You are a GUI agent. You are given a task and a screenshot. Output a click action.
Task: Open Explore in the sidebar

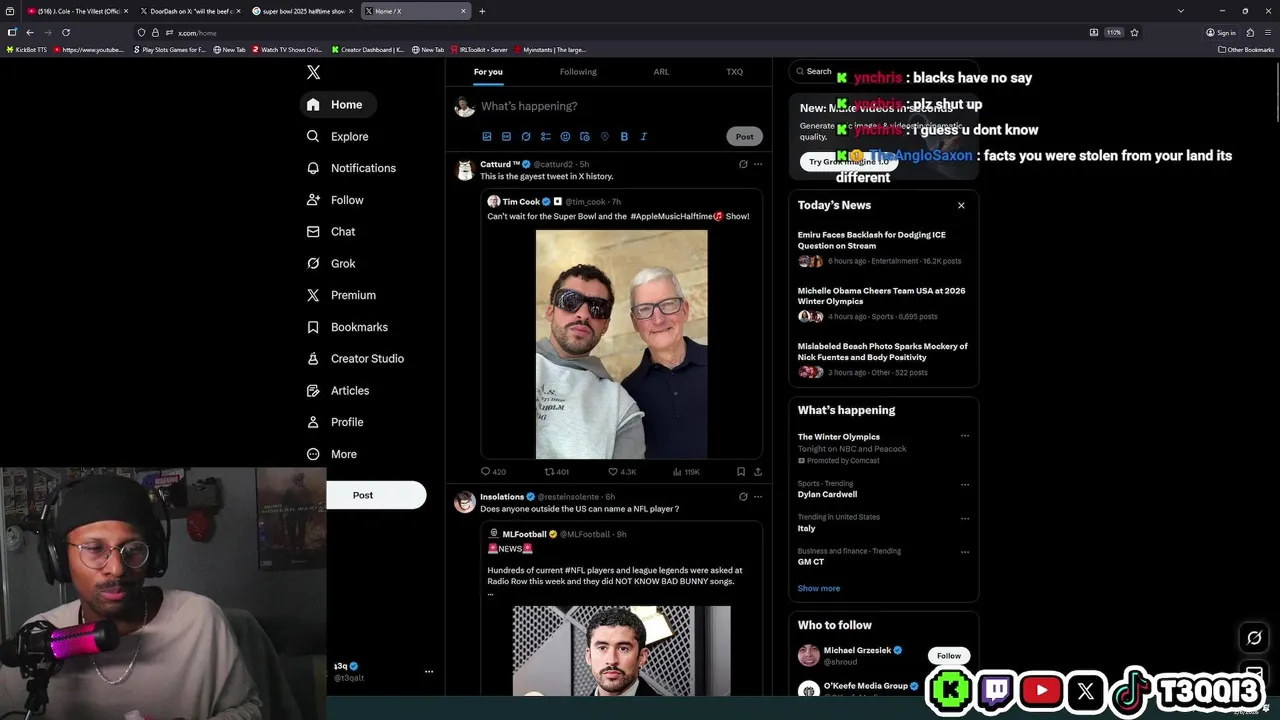(x=338, y=136)
